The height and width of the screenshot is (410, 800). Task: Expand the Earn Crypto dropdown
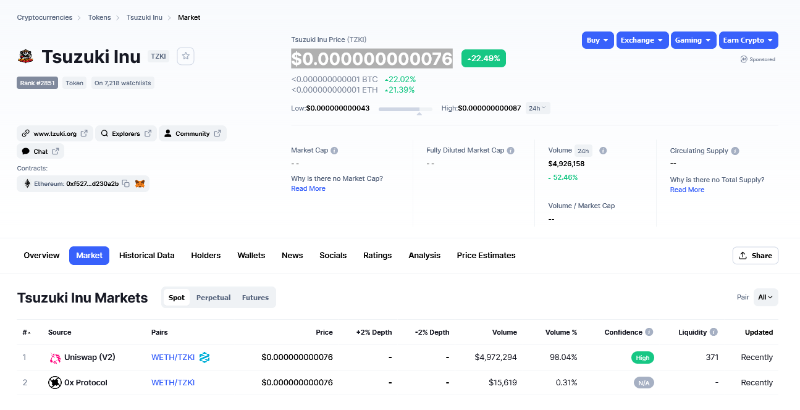[749, 40]
